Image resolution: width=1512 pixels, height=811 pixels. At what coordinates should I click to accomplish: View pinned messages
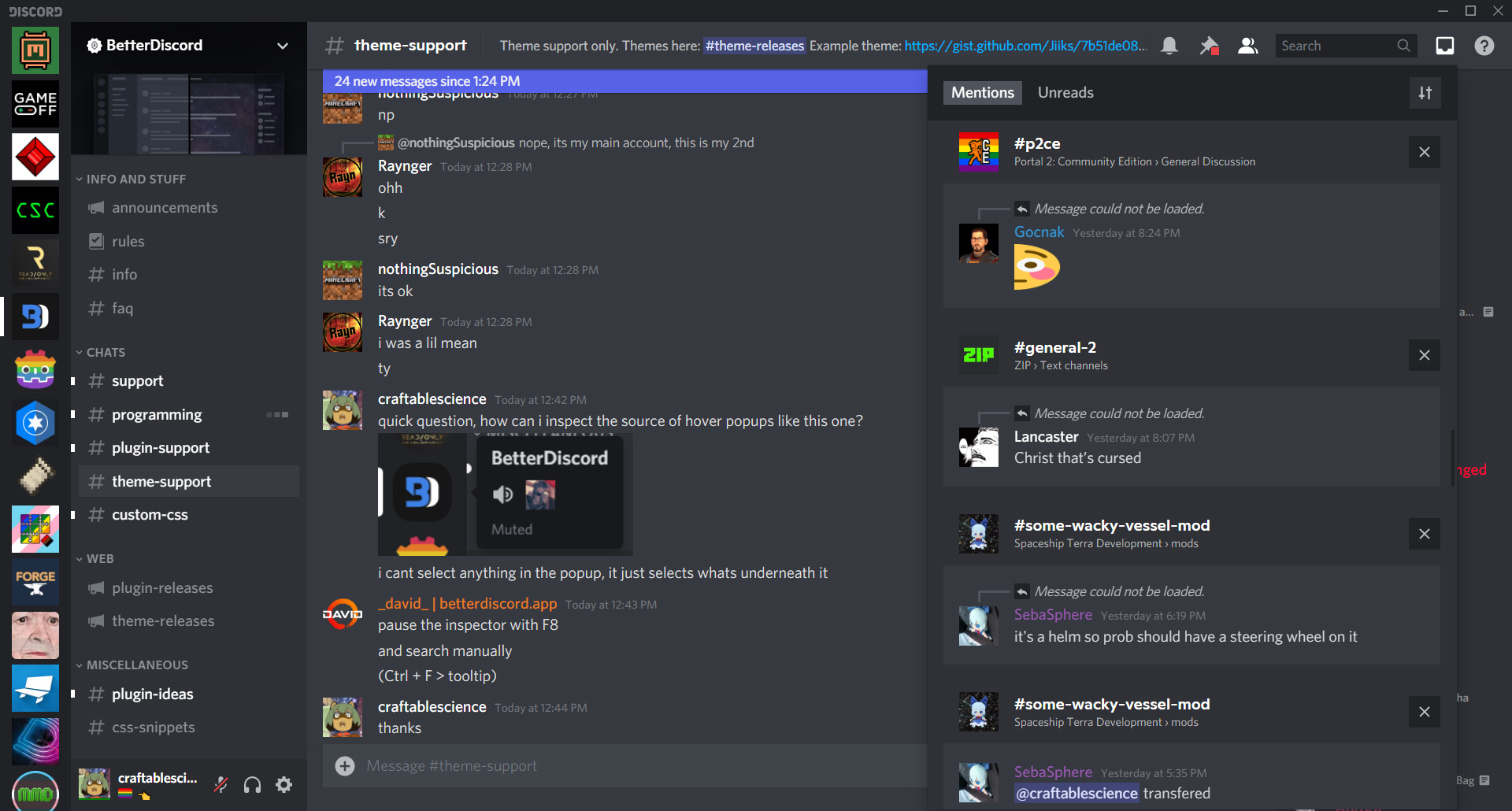1209,46
